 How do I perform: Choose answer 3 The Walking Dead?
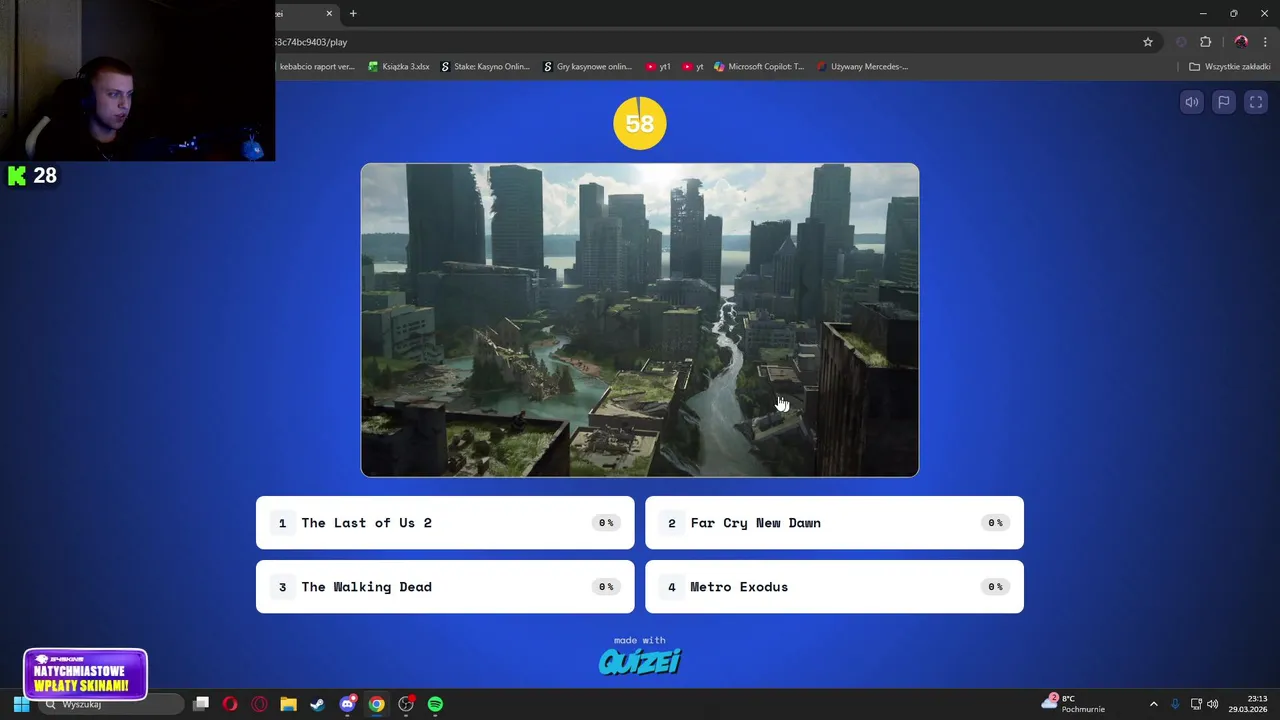445,587
